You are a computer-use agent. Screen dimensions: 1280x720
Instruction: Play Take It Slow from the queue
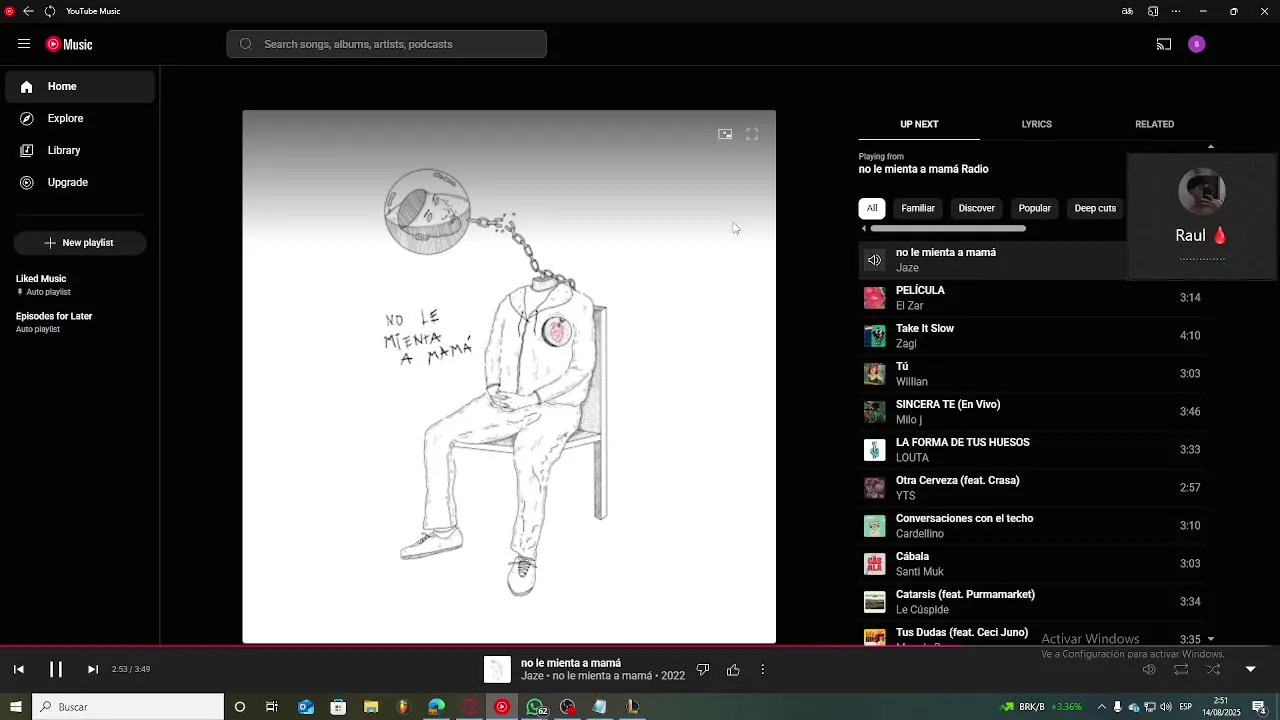tap(1032, 336)
